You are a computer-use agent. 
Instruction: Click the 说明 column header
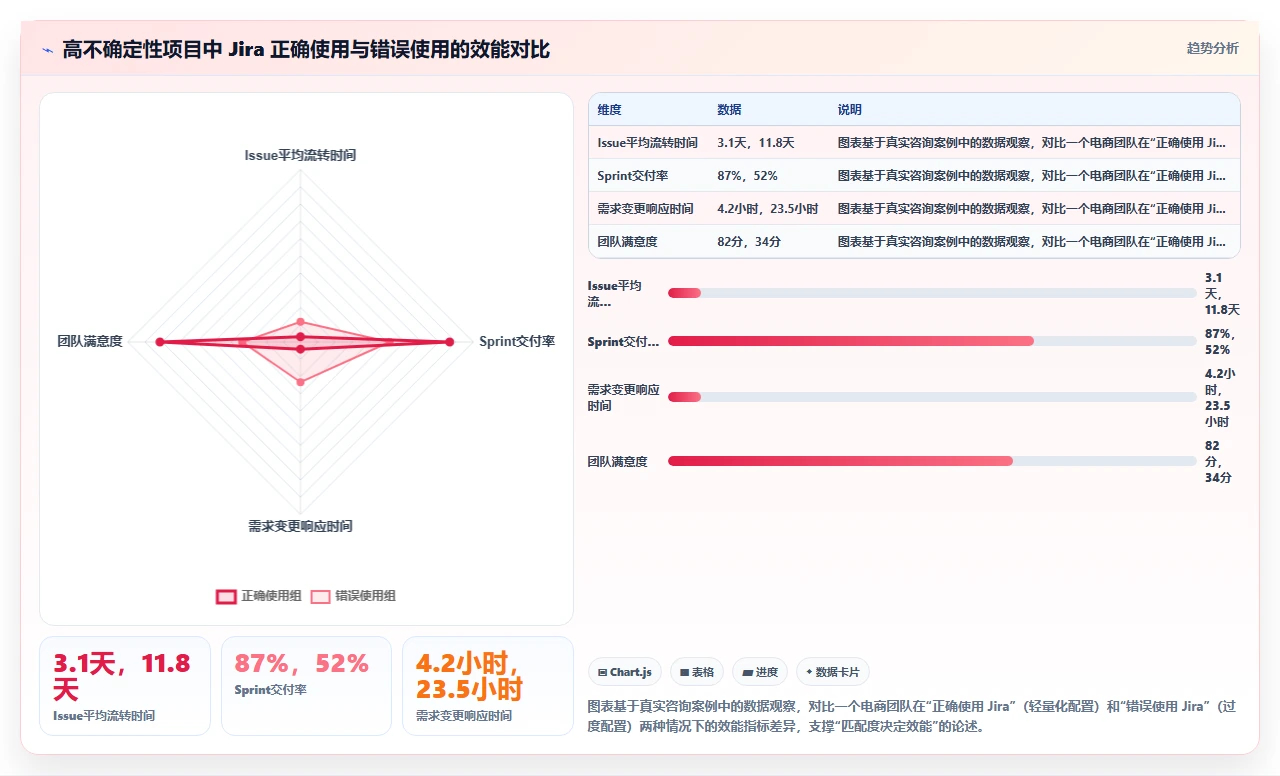tap(849, 110)
